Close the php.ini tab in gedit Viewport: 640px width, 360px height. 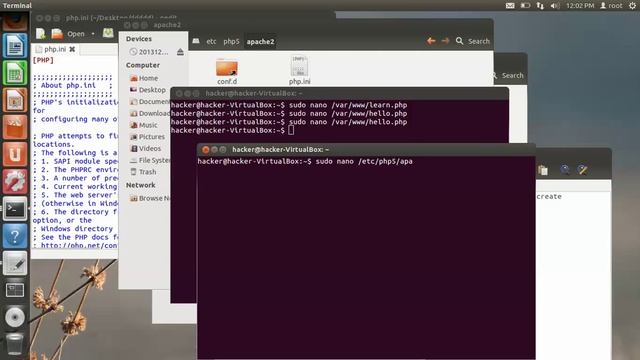pyautogui.click(x=72, y=49)
